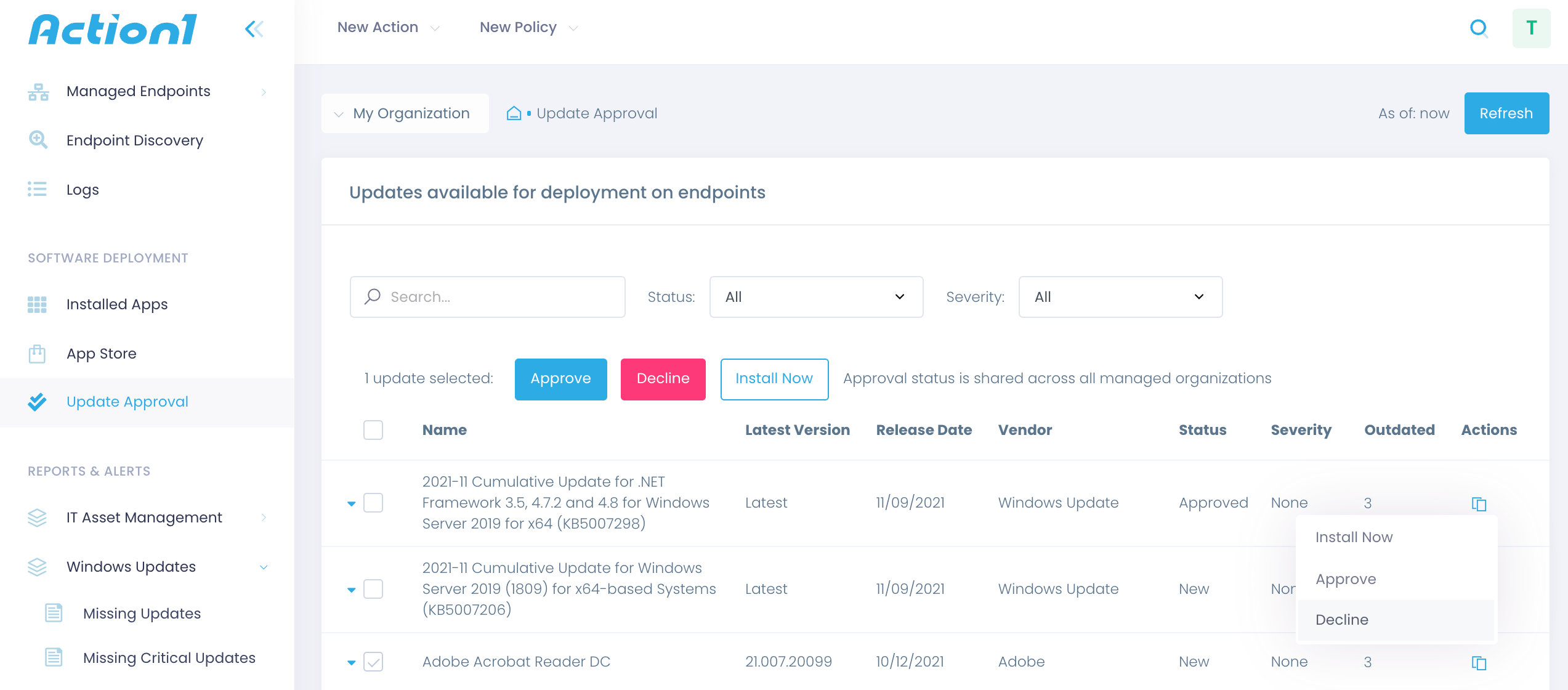Image resolution: width=1568 pixels, height=690 pixels.
Task: Click the Endpoint Discovery sidebar icon
Action: pyautogui.click(x=38, y=140)
